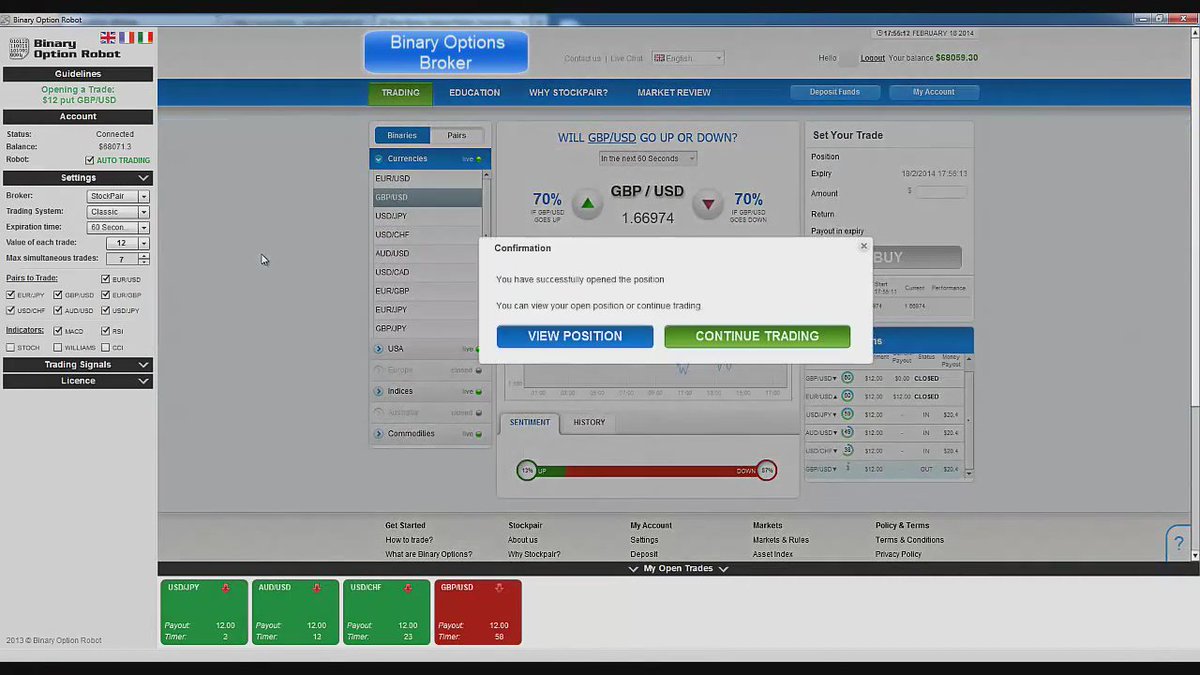The width and height of the screenshot is (1200, 675).
Task: Enable the CCI indicator checkbox
Action: click(106, 348)
